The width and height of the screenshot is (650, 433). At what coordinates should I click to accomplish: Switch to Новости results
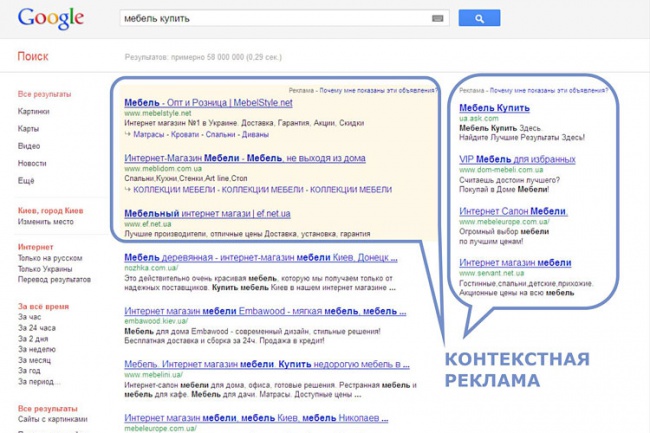tap(32, 163)
